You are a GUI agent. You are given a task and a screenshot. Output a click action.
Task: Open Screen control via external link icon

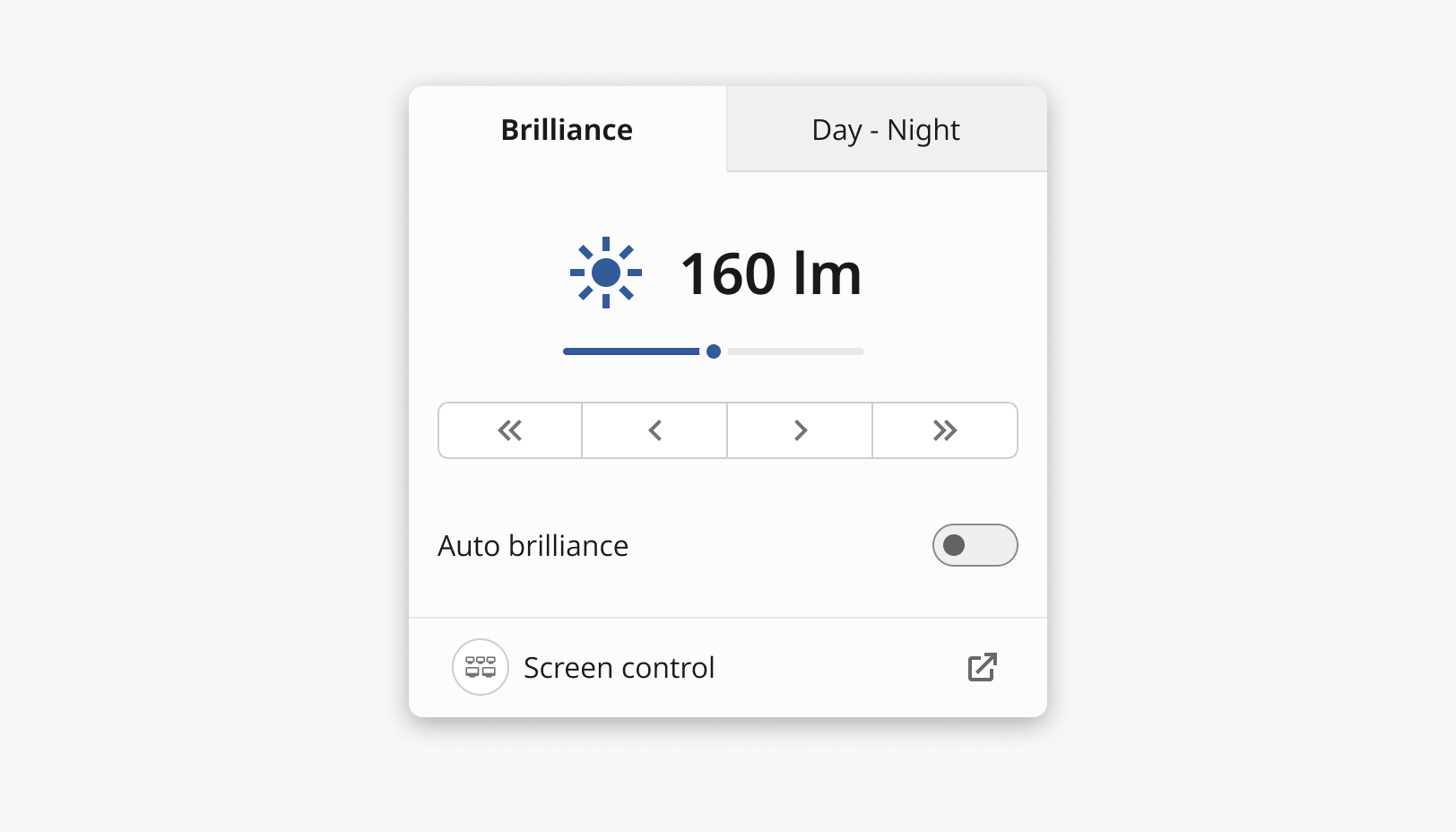983,667
